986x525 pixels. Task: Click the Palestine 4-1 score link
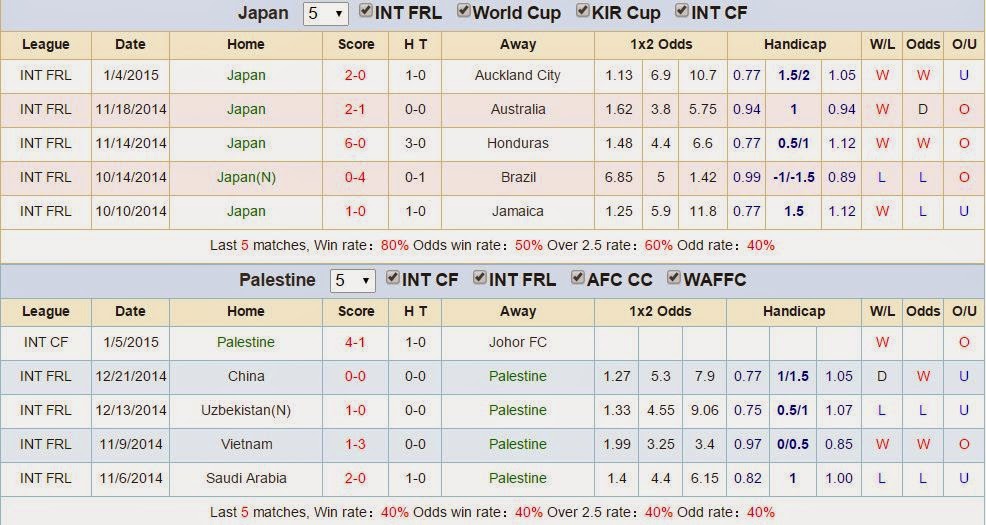[355, 343]
